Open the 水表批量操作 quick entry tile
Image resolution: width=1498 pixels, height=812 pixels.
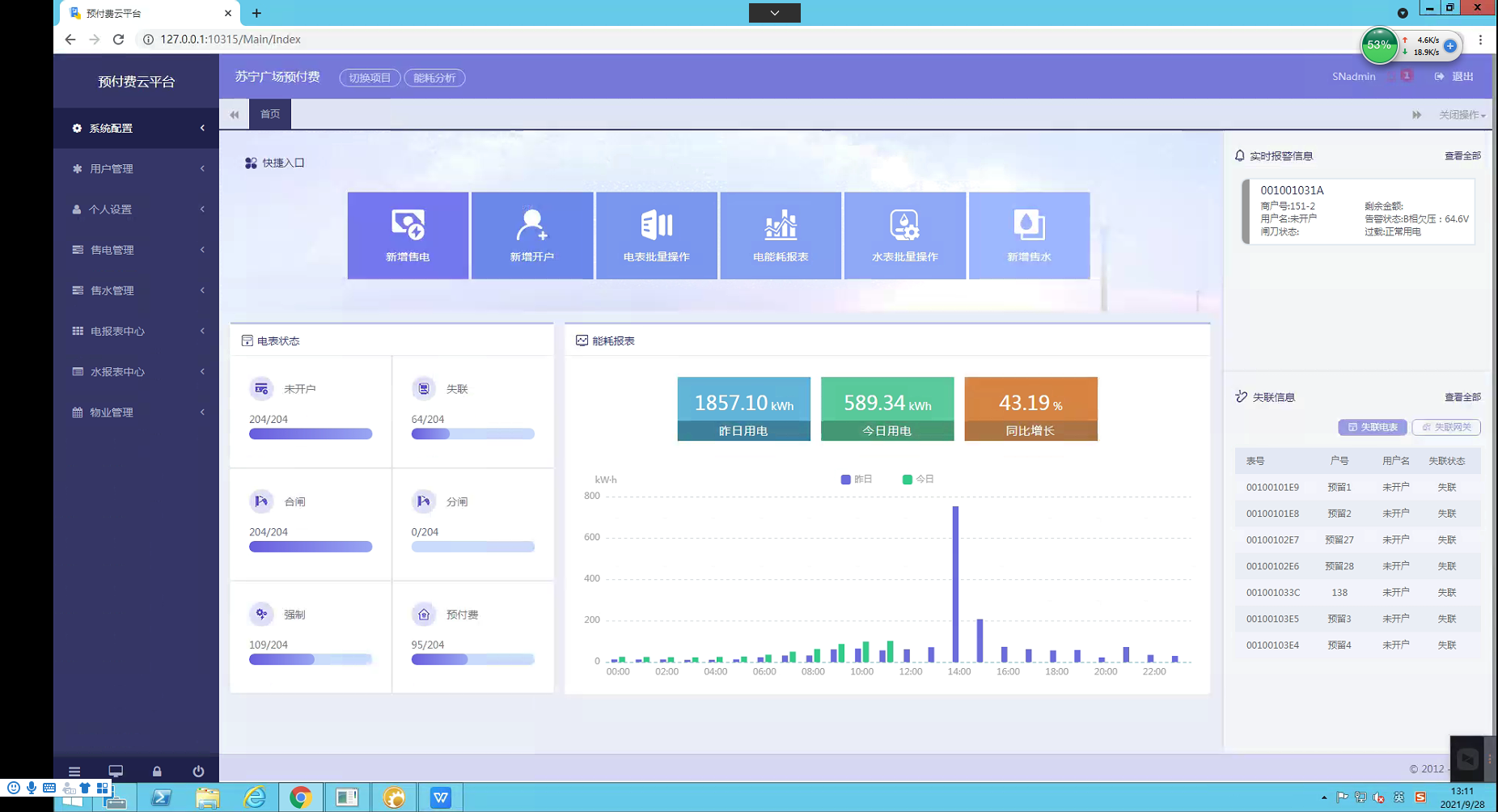904,235
